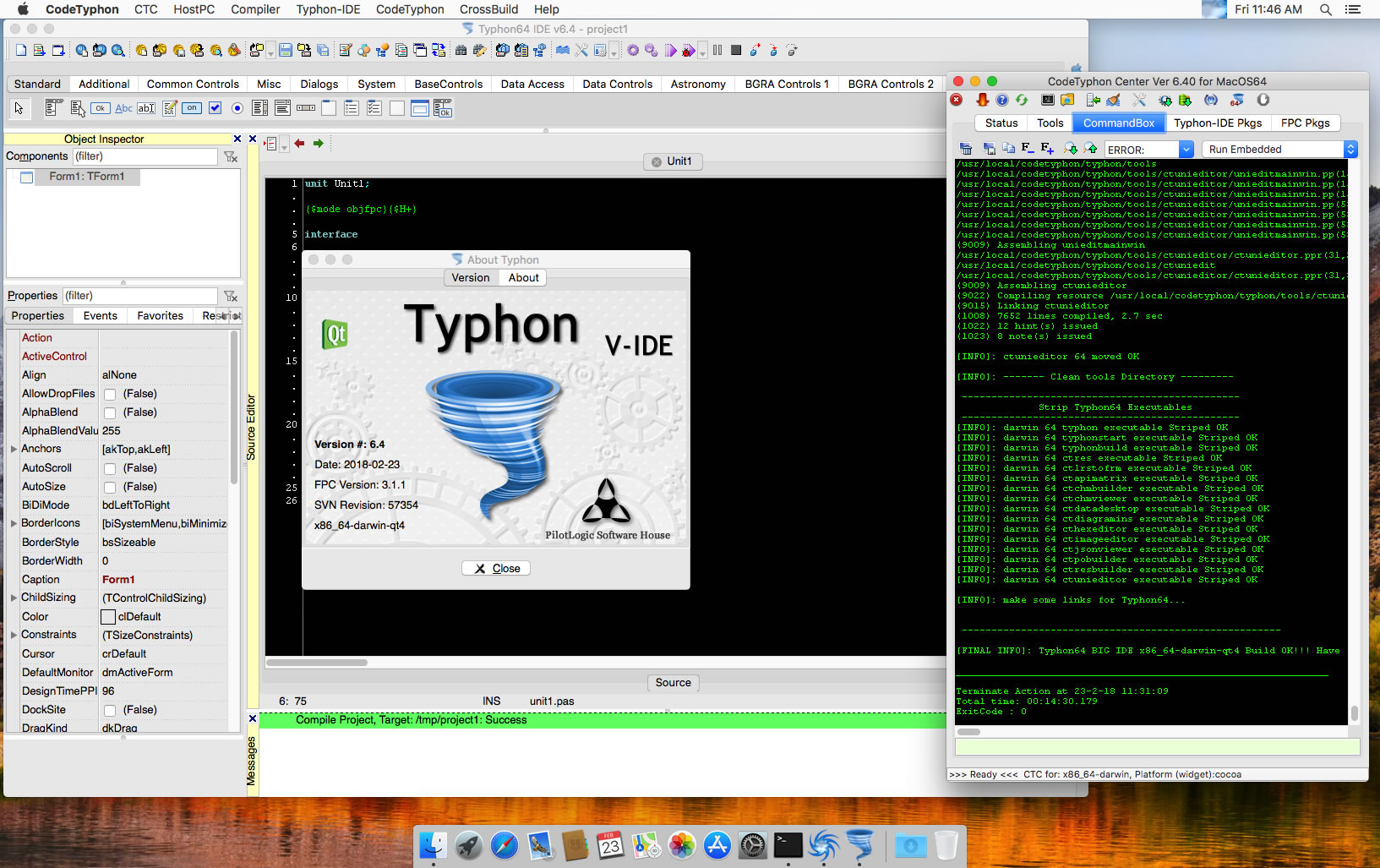The image size is (1380, 868).
Task: Open dropdown arrow next to source editor list icon
Action: pos(284,145)
